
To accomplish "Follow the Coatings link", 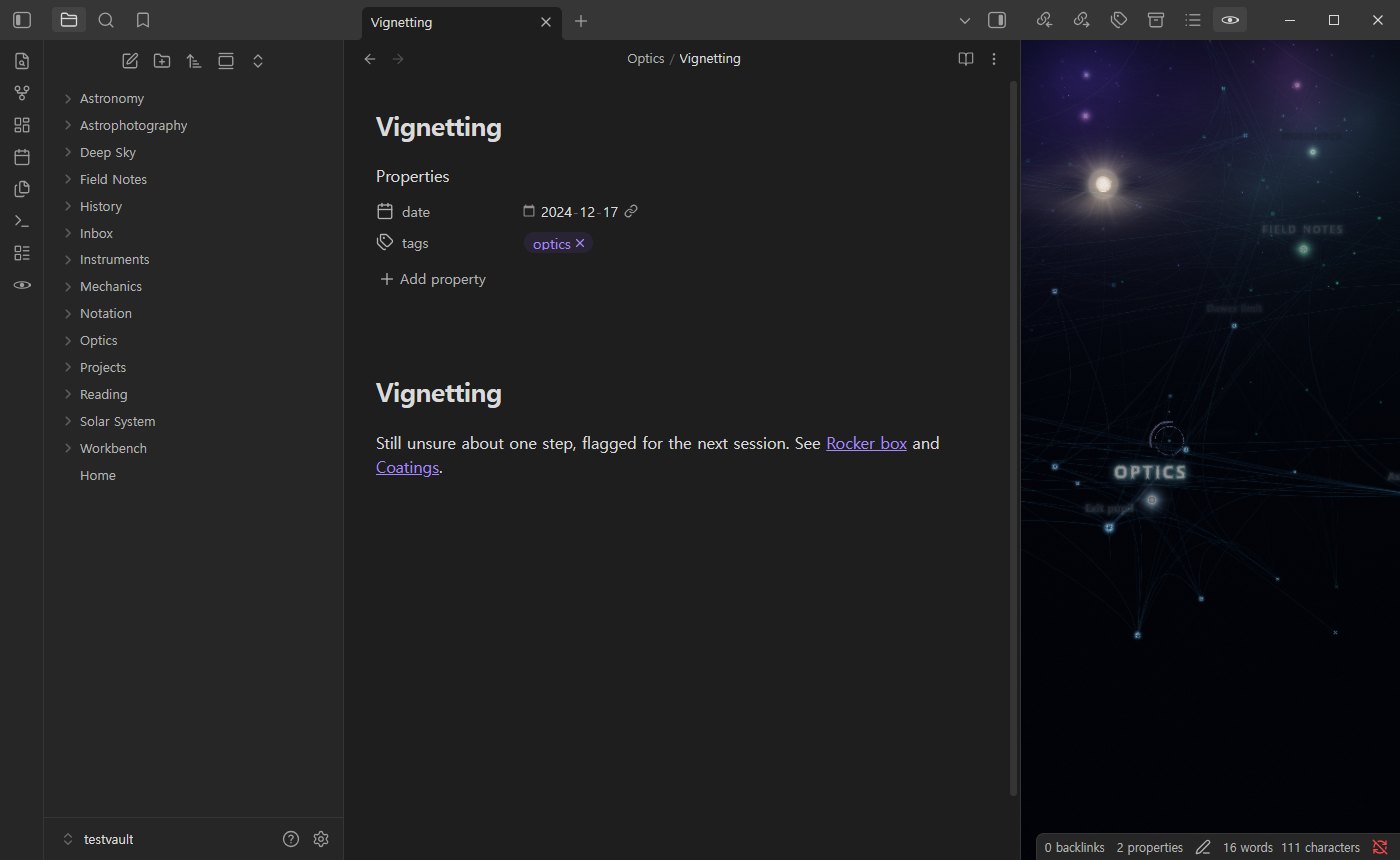I will point(408,467).
